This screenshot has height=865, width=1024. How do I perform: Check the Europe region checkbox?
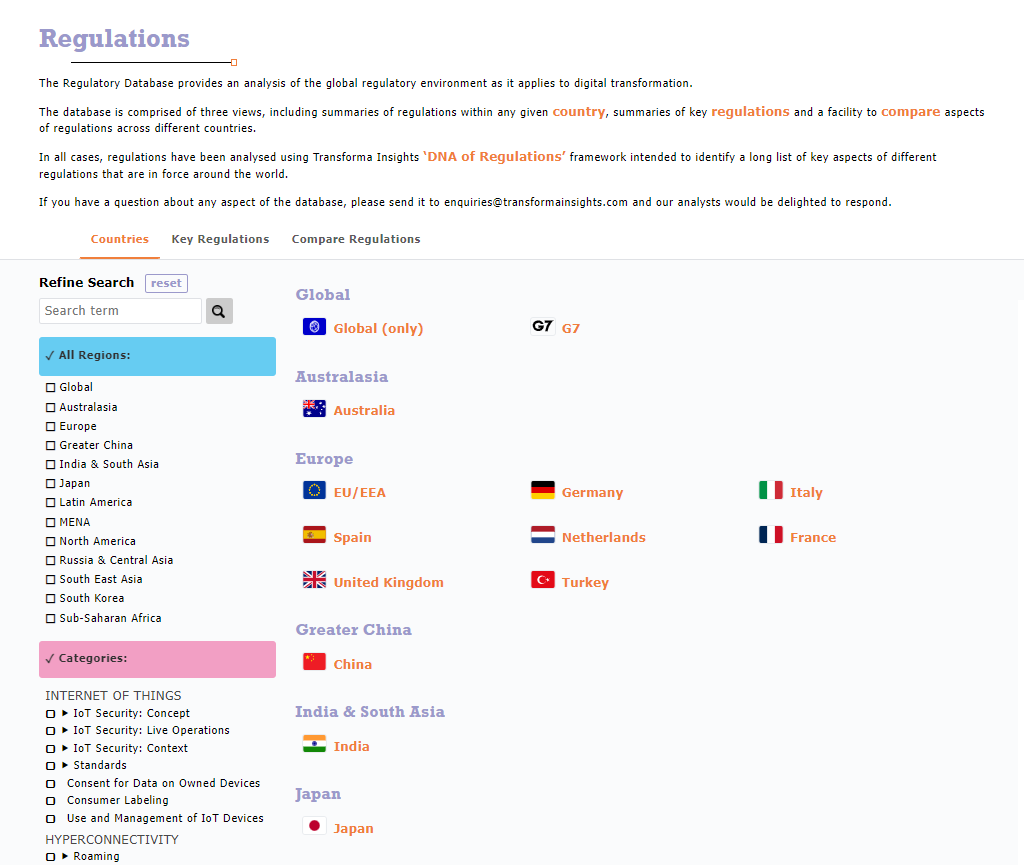pyautogui.click(x=51, y=426)
